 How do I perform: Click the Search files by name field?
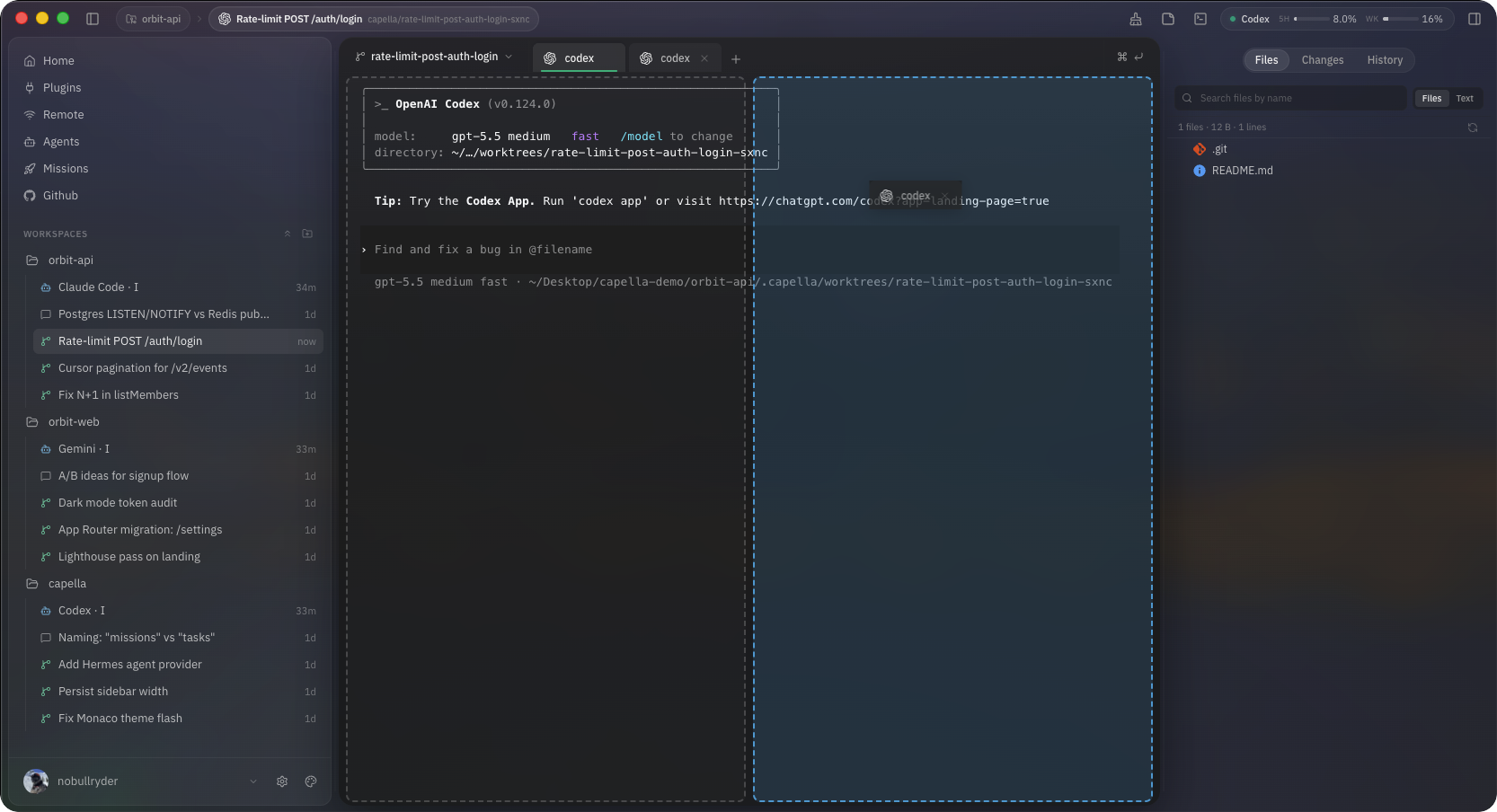click(x=1290, y=99)
